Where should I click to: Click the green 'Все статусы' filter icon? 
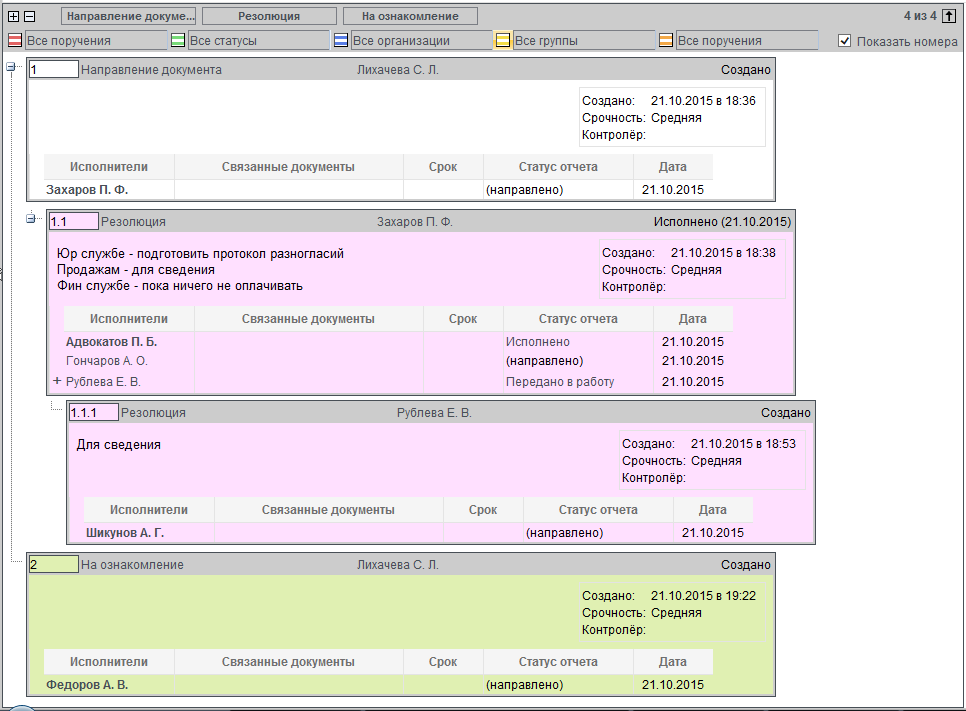point(178,41)
